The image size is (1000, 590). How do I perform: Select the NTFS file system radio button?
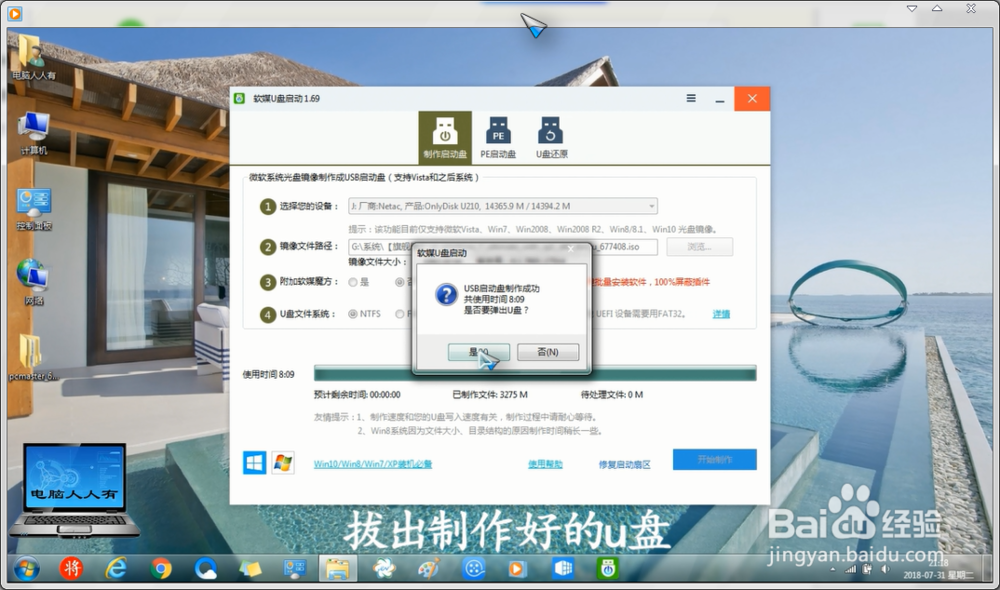(x=352, y=314)
